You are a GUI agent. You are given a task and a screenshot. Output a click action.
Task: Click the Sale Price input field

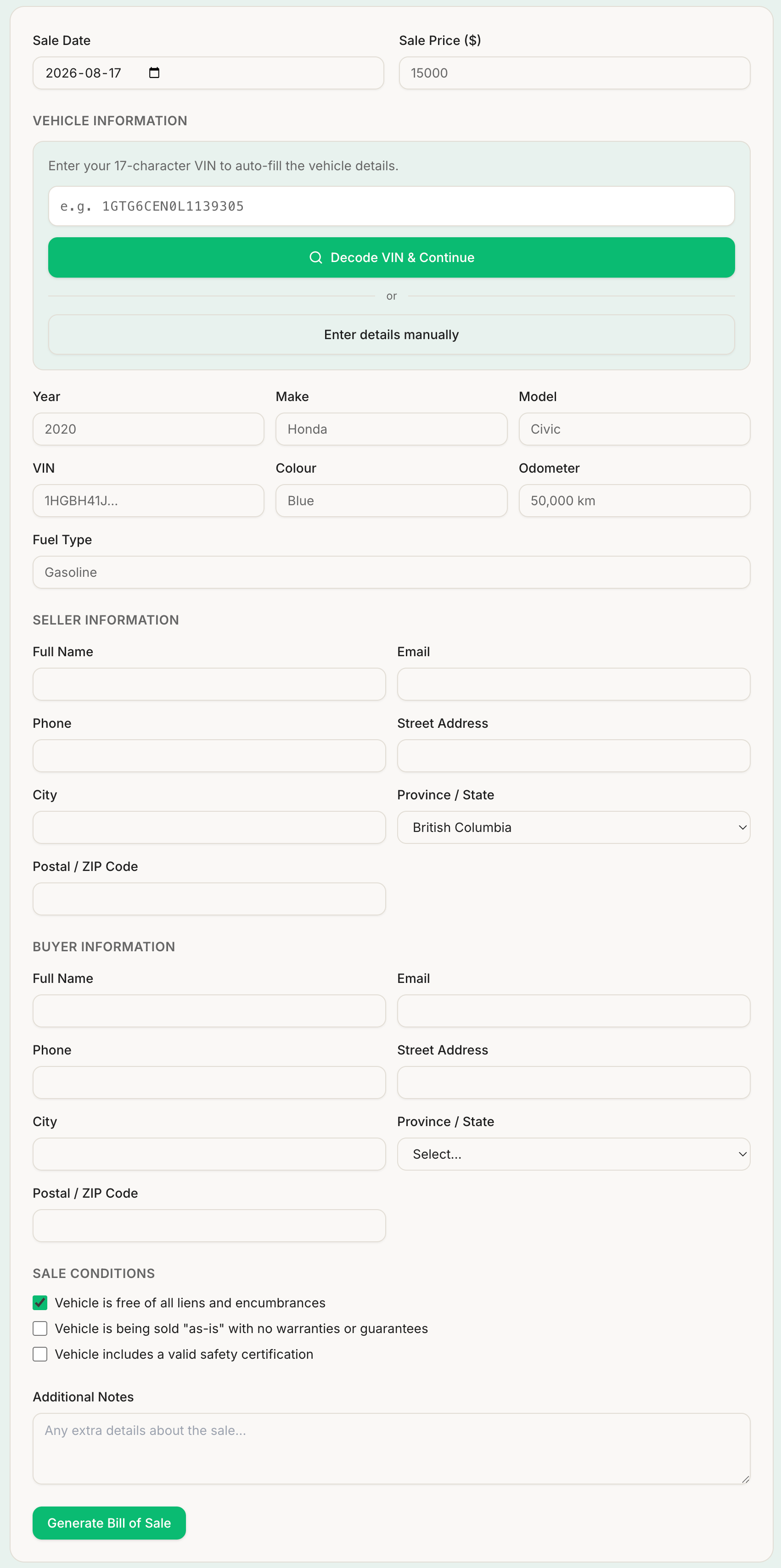pyautogui.click(x=574, y=73)
